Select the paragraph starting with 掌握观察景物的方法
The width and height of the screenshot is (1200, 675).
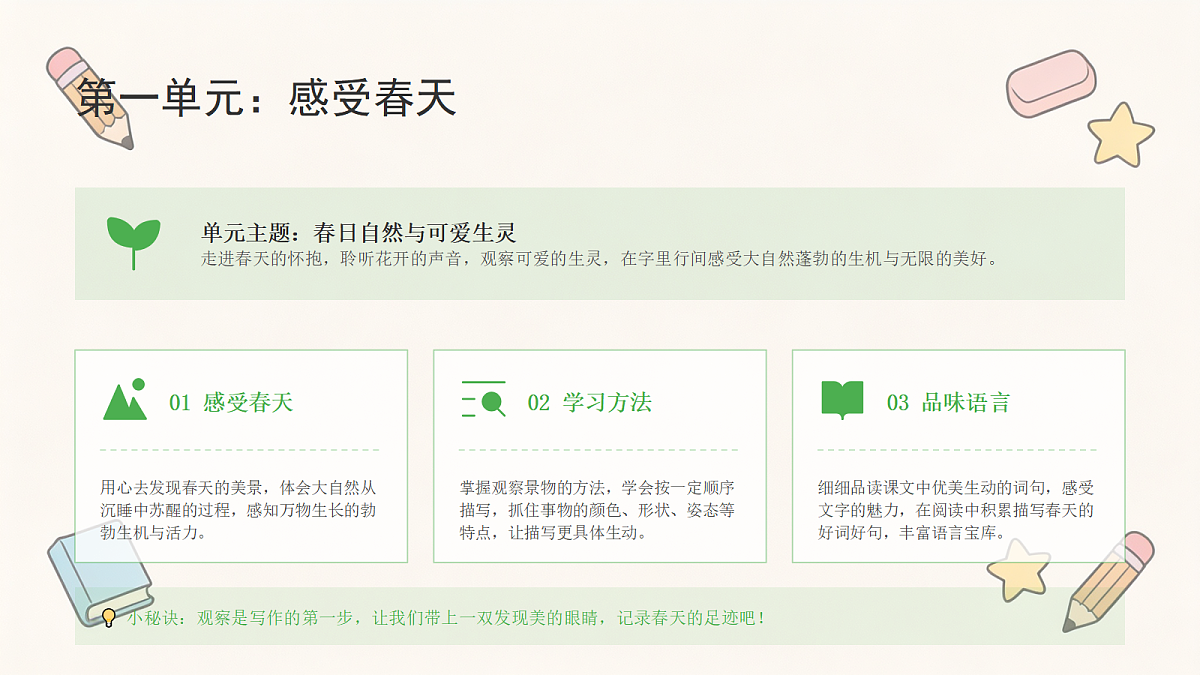tap(597, 510)
